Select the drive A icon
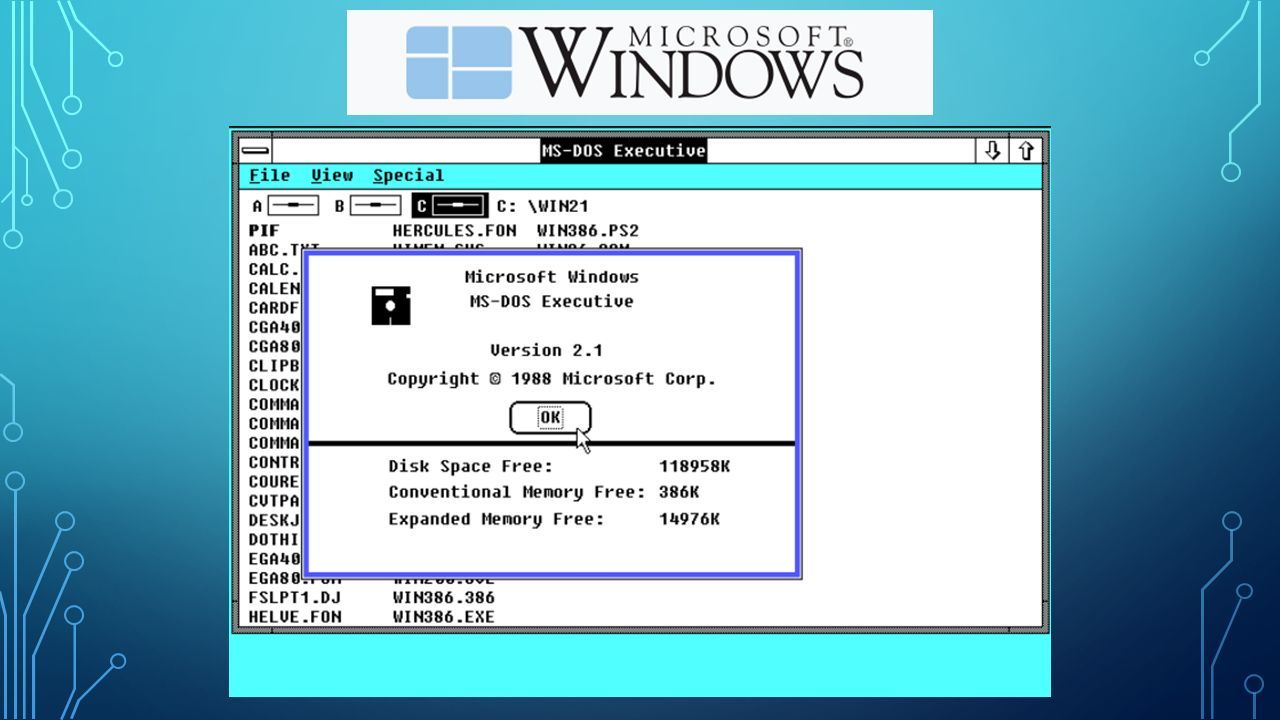This screenshot has width=1280, height=720. coord(293,206)
